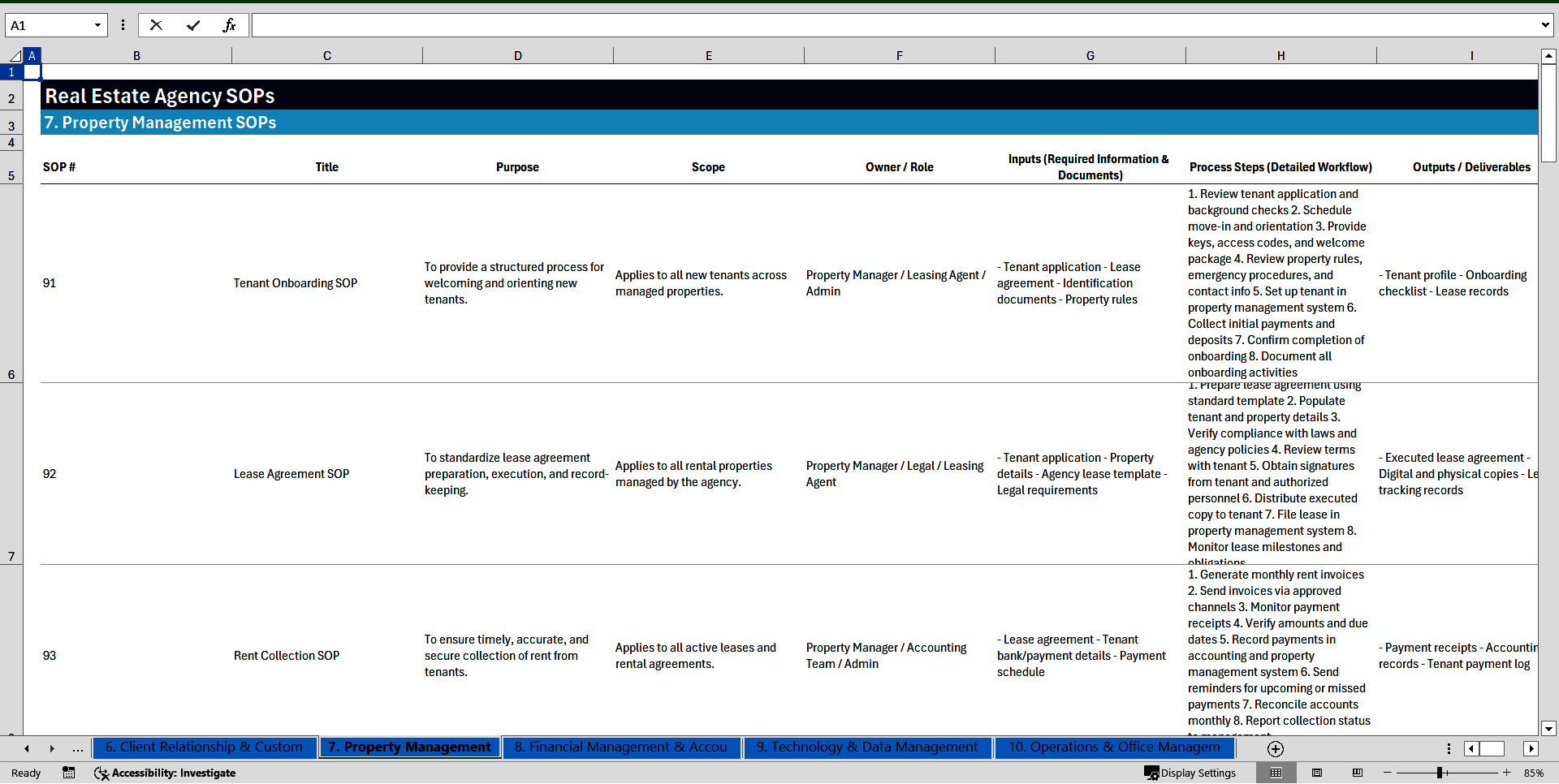Open Display Settings in status bar
The height and width of the screenshot is (784, 1559).
point(1190,773)
